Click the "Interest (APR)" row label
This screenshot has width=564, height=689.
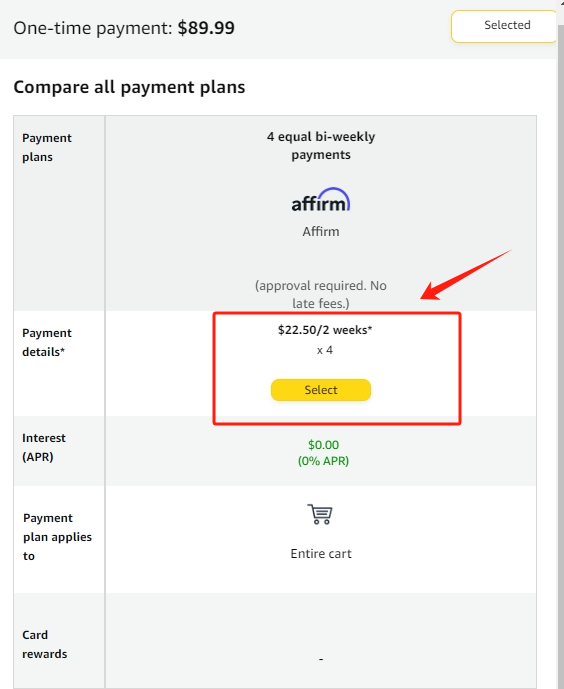point(43,447)
